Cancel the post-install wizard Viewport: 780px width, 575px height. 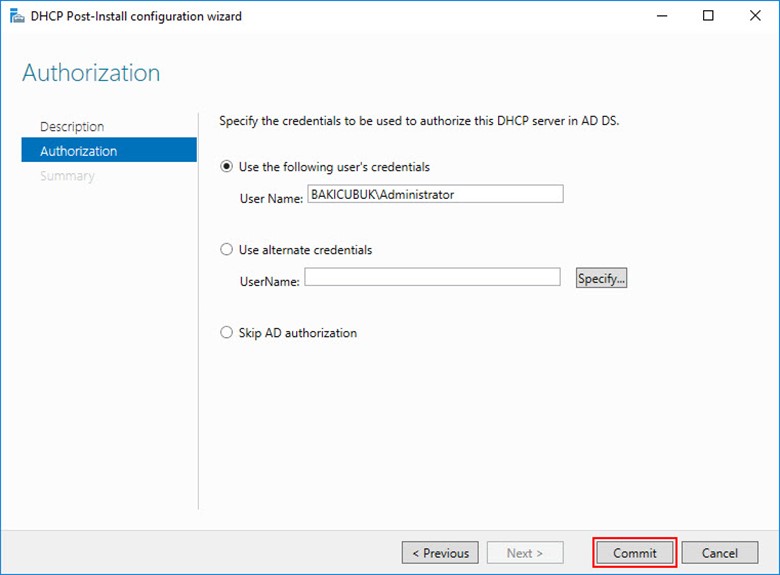point(720,553)
